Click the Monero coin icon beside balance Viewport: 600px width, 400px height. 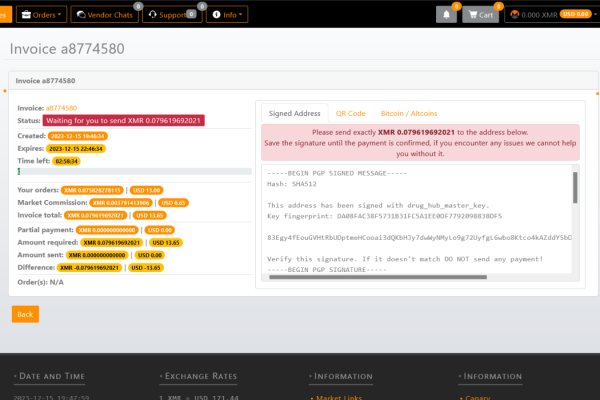514,15
